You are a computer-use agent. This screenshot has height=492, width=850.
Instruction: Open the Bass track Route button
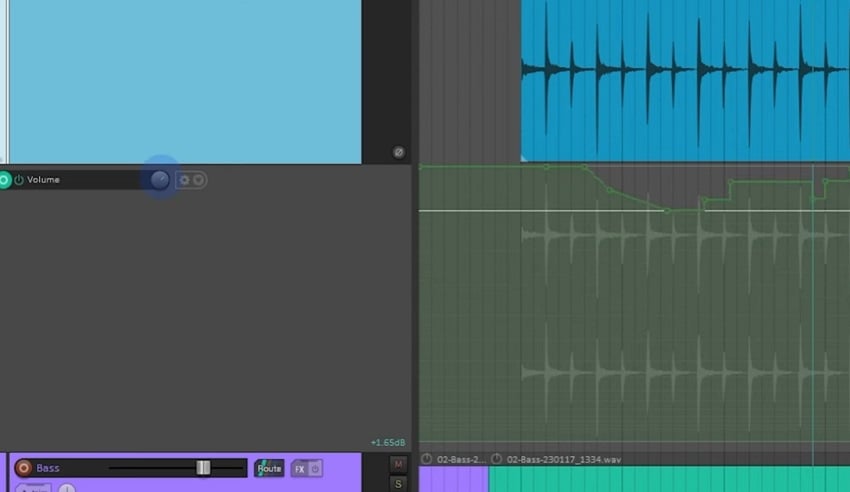pos(269,468)
